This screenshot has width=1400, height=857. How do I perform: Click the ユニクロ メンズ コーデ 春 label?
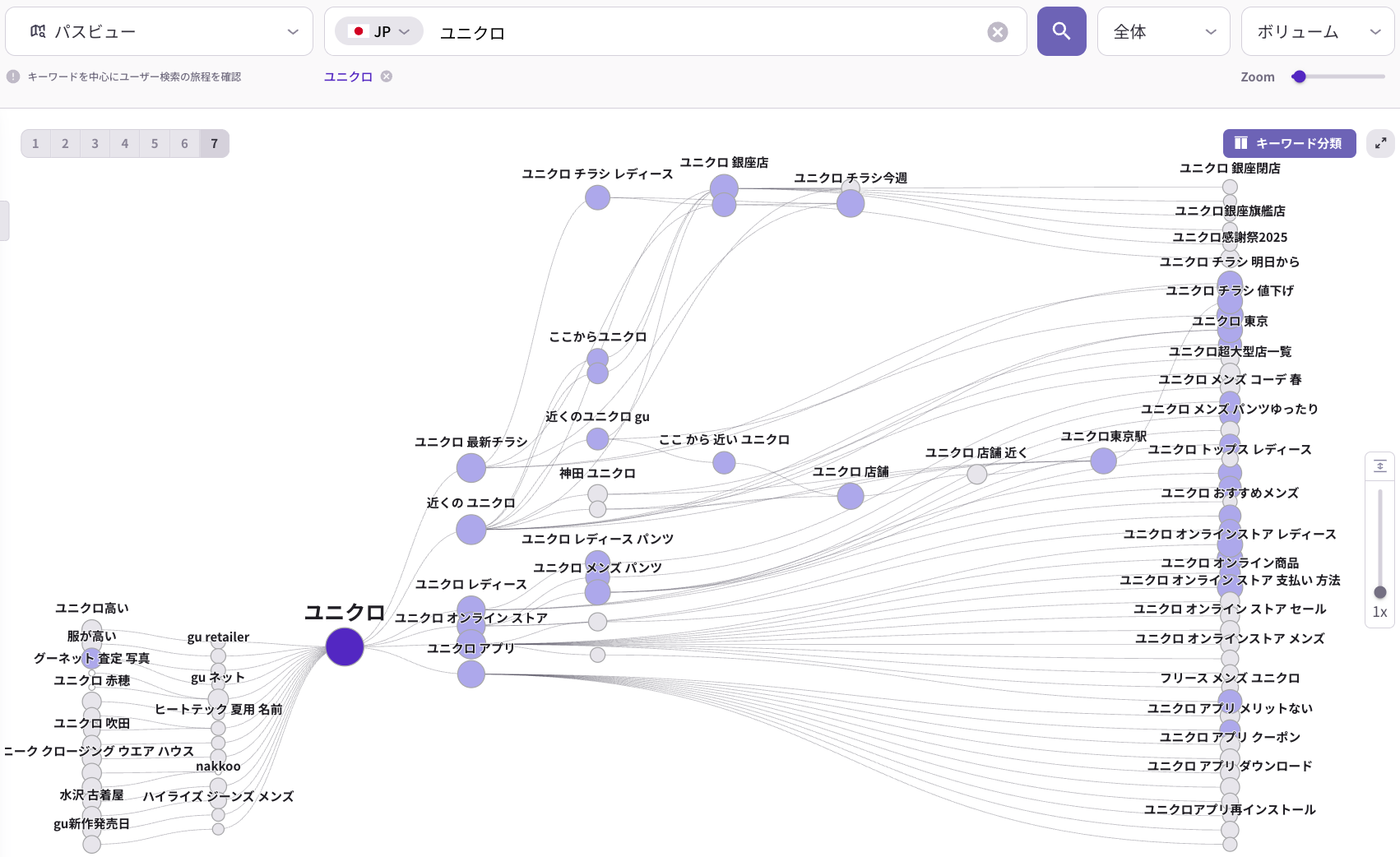coord(1230,380)
